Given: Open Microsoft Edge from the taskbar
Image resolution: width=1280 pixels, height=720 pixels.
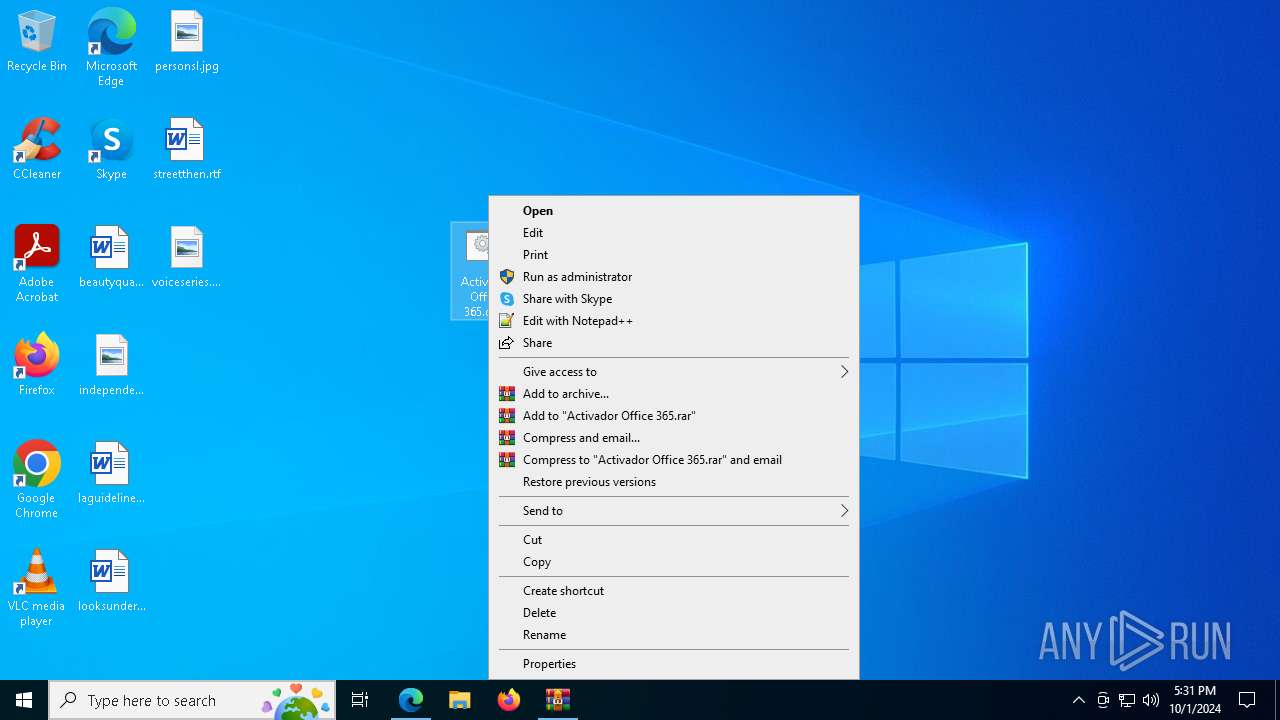Looking at the screenshot, I should point(411,700).
